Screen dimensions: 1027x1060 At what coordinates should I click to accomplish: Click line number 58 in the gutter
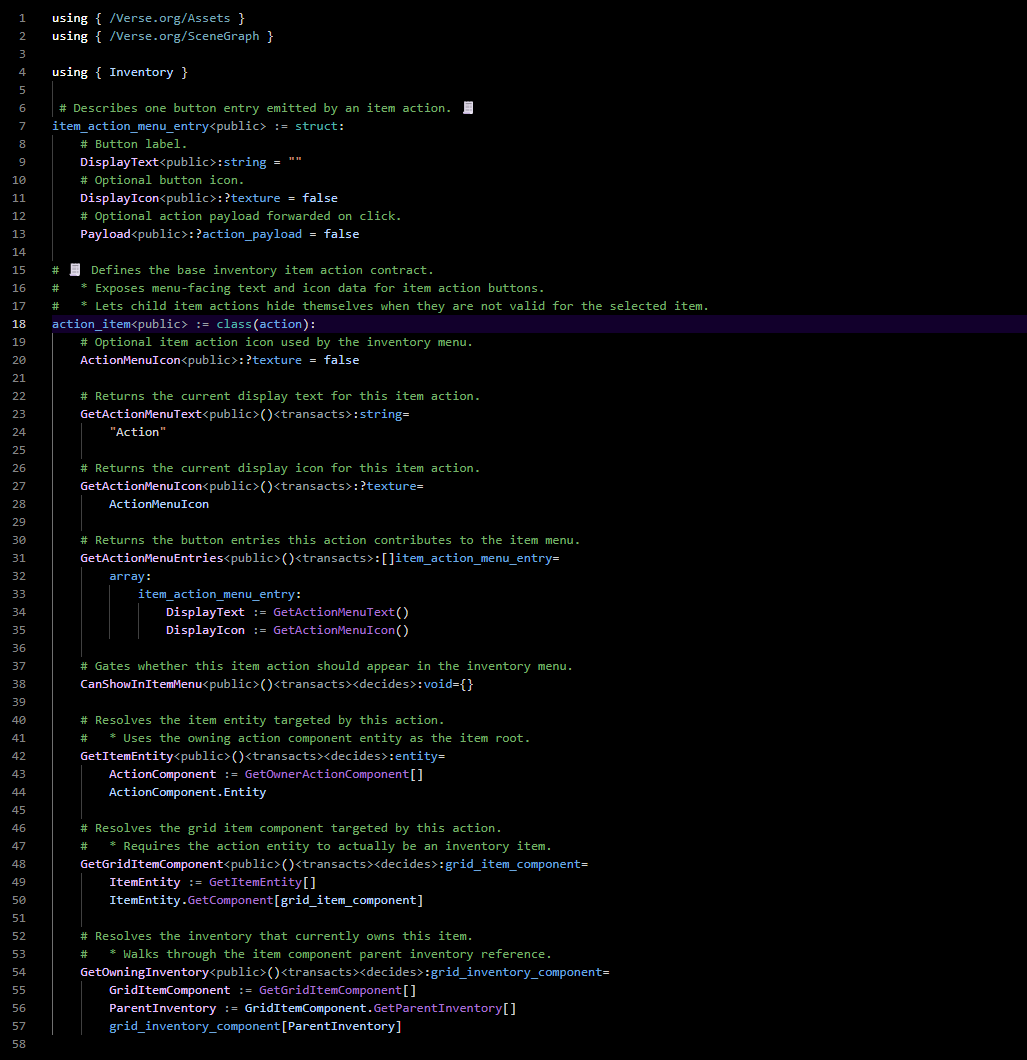coord(19,1044)
